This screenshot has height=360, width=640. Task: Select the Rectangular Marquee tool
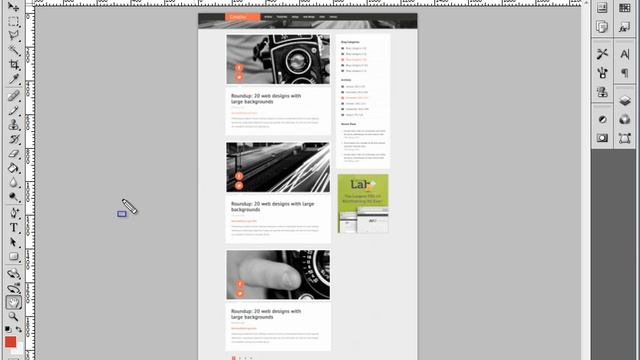click(13, 22)
